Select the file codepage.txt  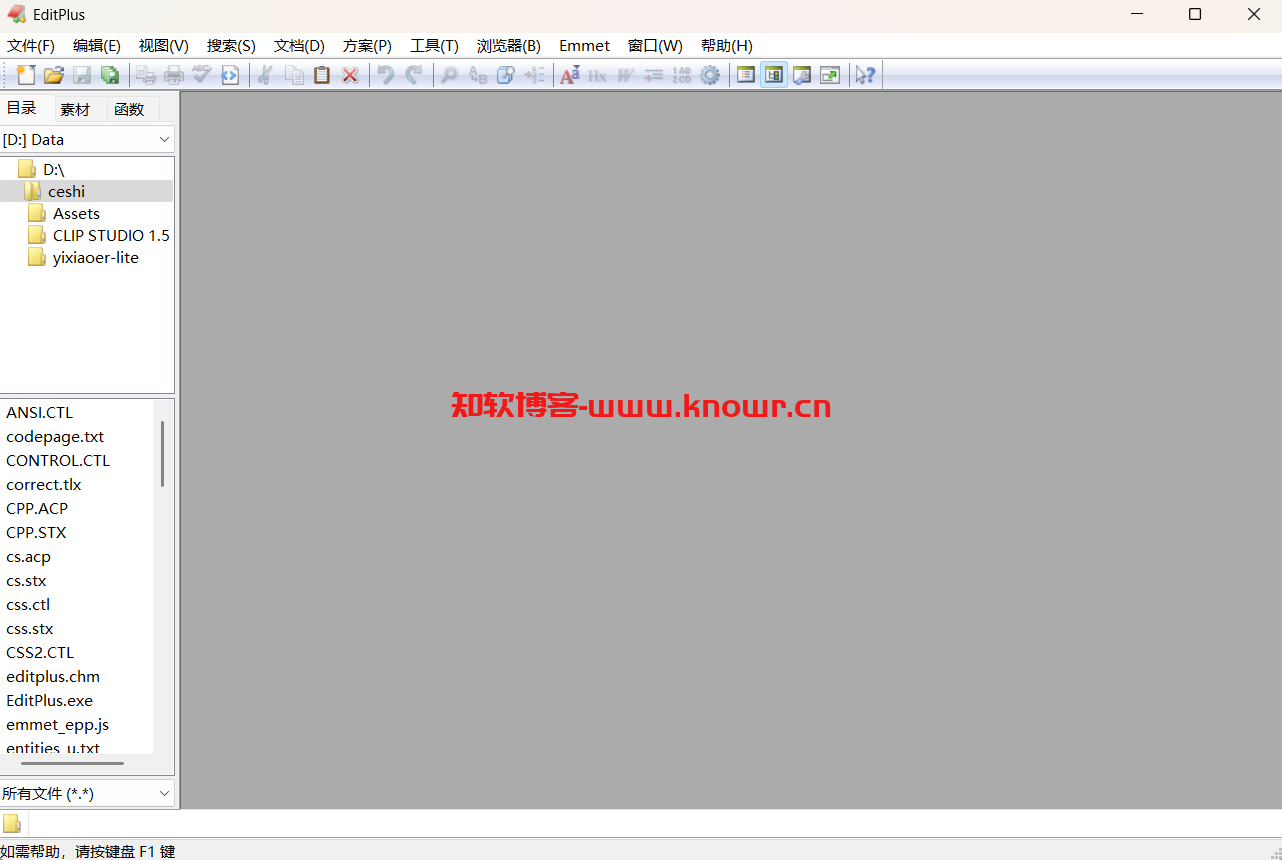click(x=55, y=437)
